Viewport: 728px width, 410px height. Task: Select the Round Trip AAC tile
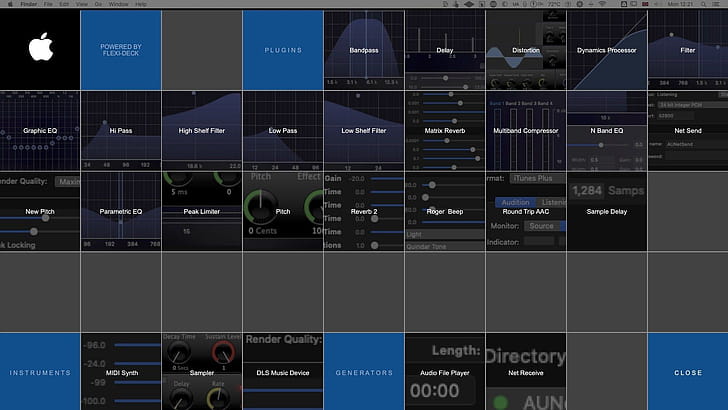pos(526,211)
